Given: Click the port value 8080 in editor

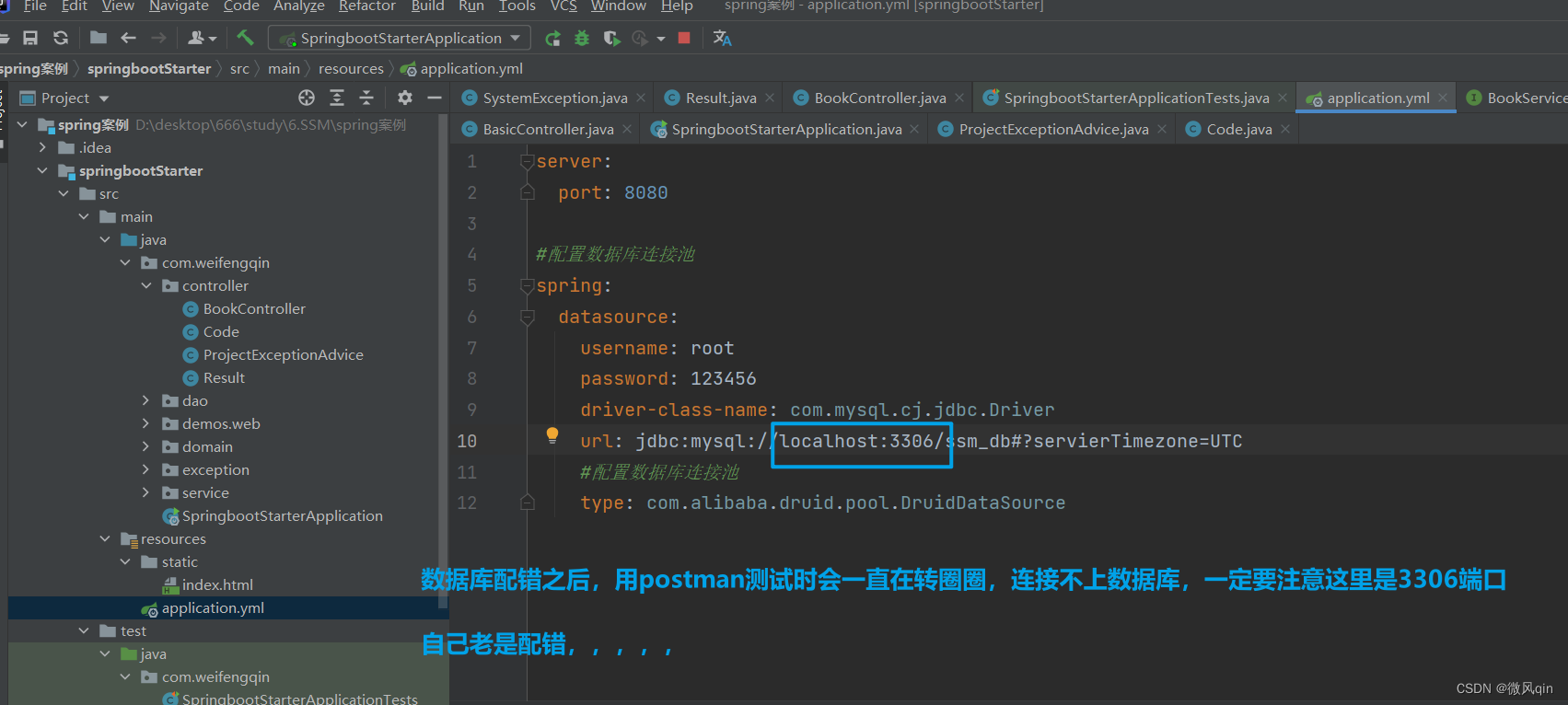Looking at the screenshot, I should pyautogui.click(x=645, y=193).
